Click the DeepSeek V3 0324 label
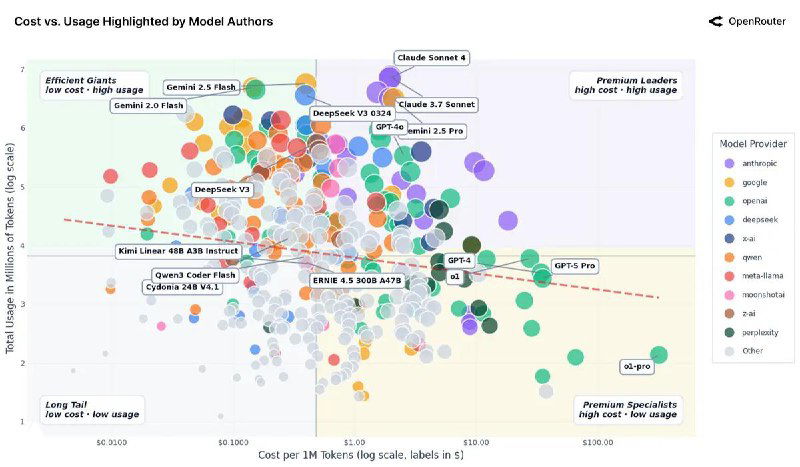The width and height of the screenshot is (800, 467). 346,113
